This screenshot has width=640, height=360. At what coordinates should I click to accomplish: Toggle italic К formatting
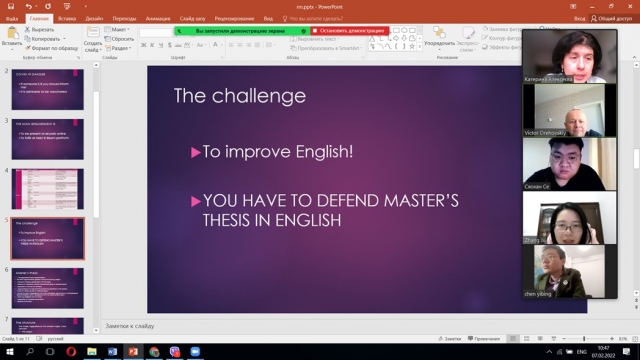[152, 45]
